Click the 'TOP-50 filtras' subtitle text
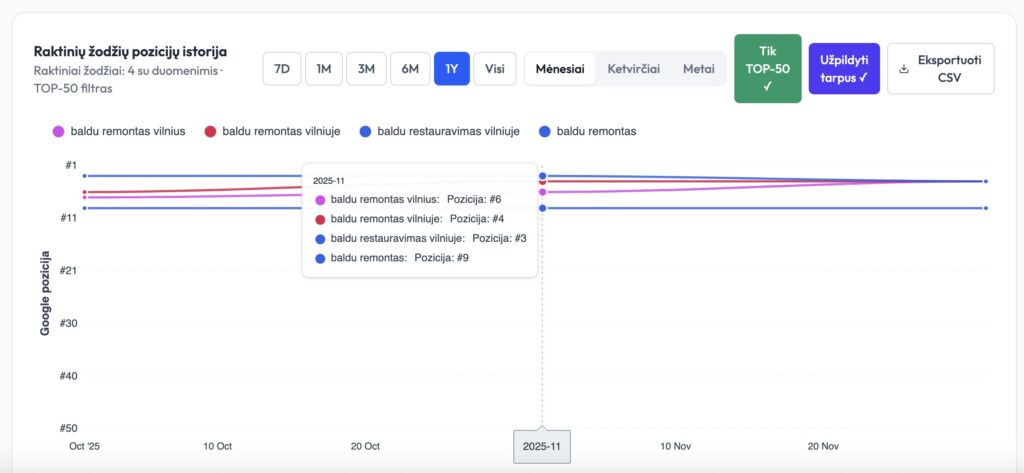1024x473 pixels. click(x=72, y=88)
